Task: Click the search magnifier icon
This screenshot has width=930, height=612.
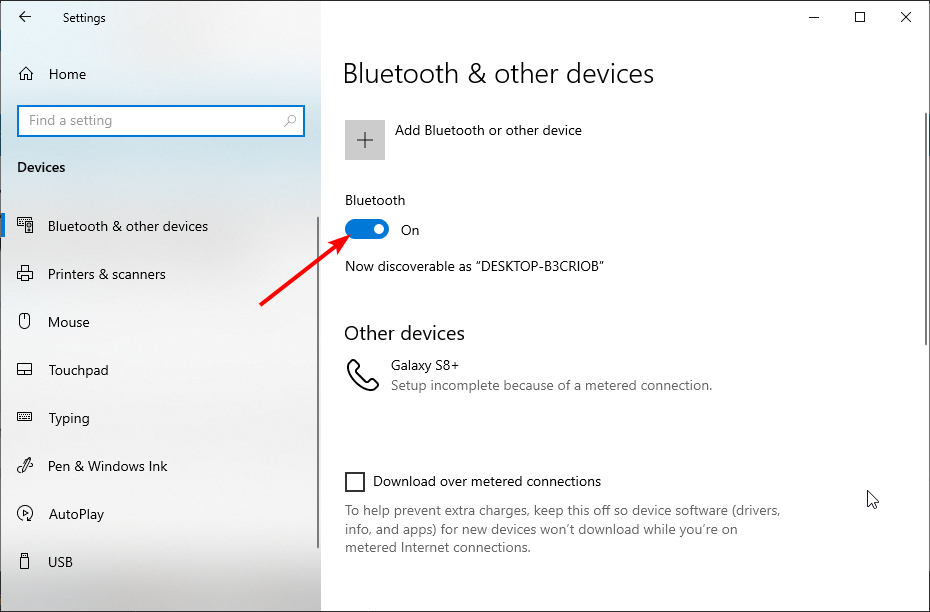Action: [290, 120]
